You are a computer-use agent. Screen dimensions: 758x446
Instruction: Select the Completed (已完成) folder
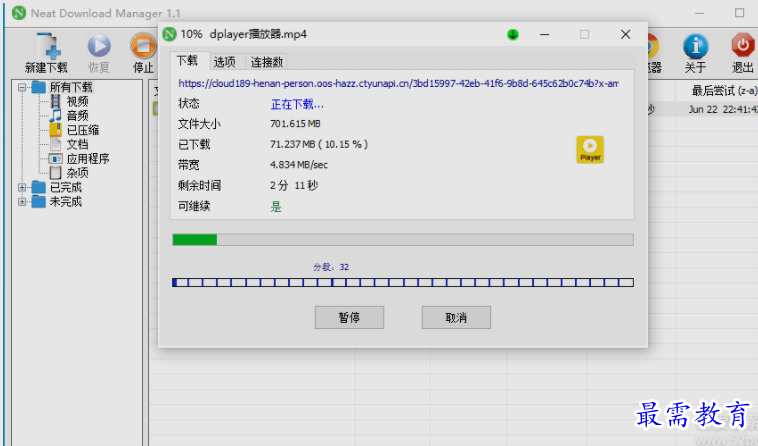(x=66, y=187)
